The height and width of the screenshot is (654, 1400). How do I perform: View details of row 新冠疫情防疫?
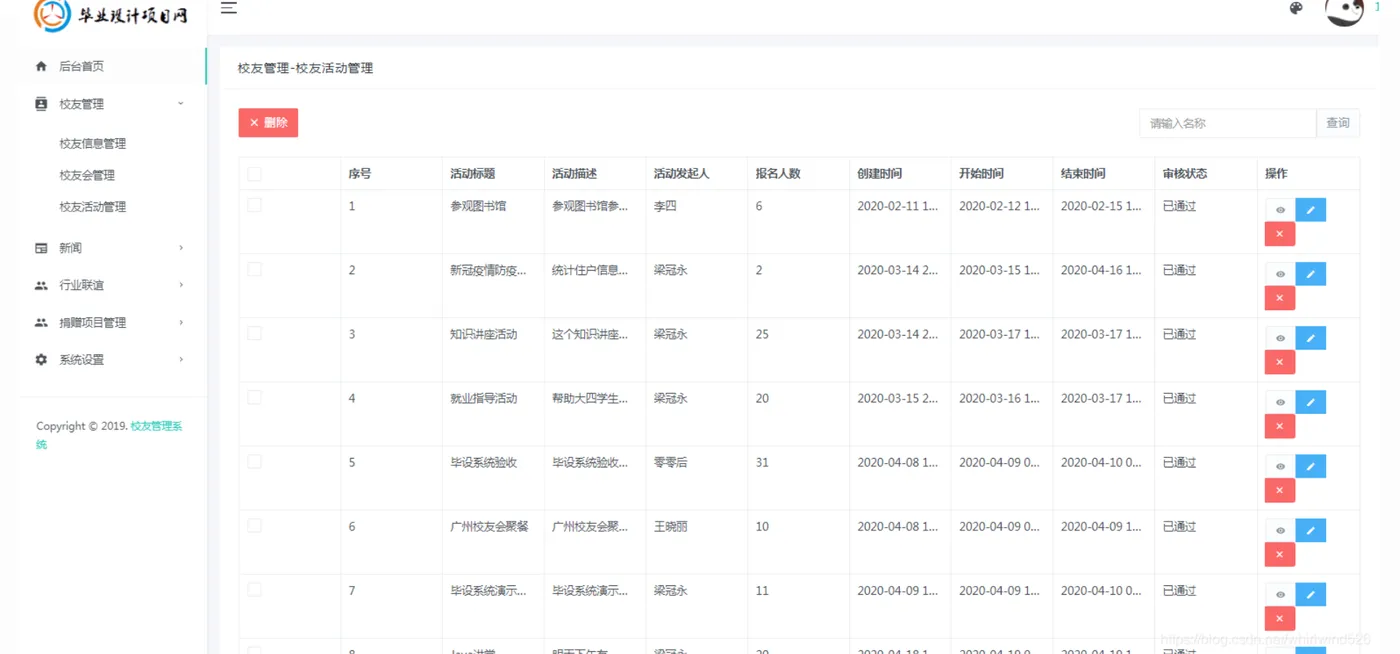pos(1280,274)
